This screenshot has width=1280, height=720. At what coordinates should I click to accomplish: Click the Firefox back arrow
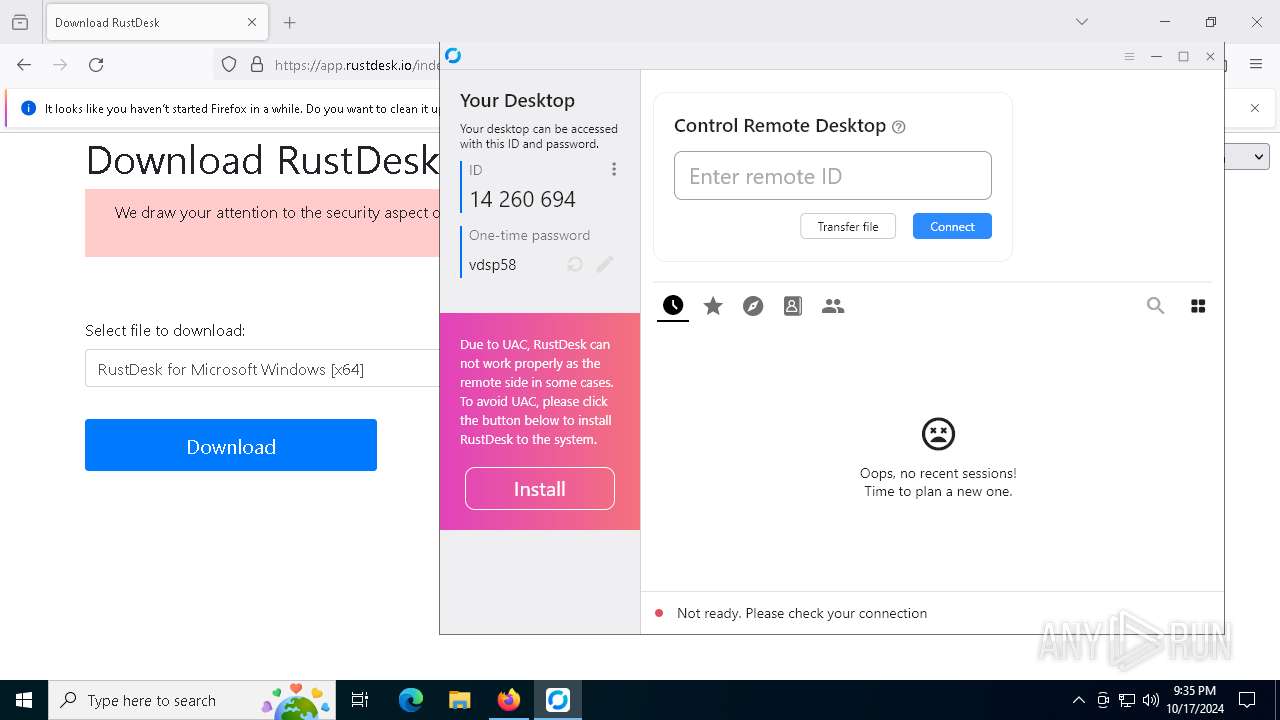(x=24, y=64)
